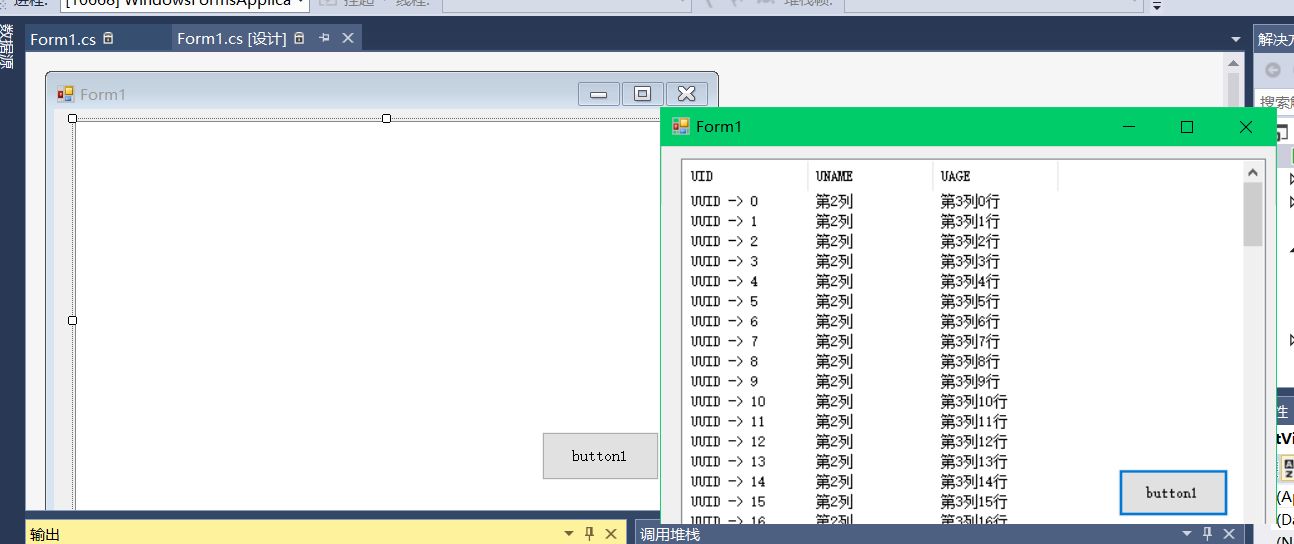Open the 调用堆栈 panel options dropdown

[x=1187, y=534]
